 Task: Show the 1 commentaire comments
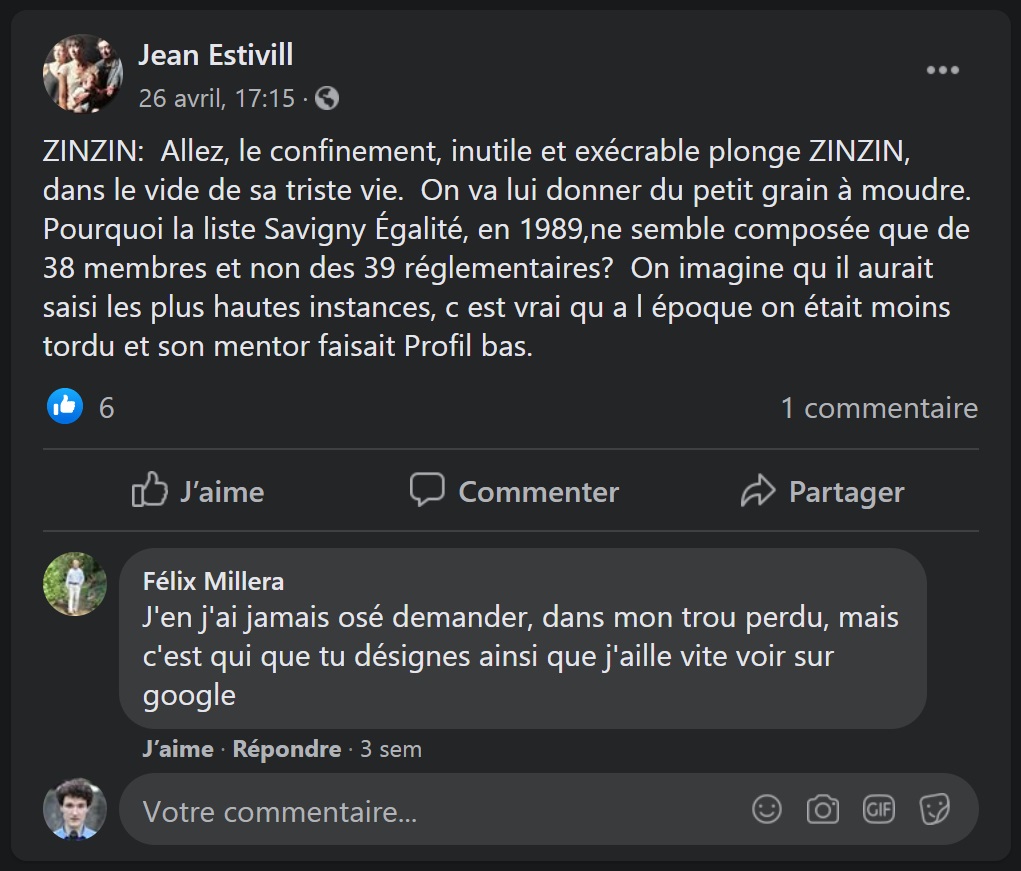point(878,408)
